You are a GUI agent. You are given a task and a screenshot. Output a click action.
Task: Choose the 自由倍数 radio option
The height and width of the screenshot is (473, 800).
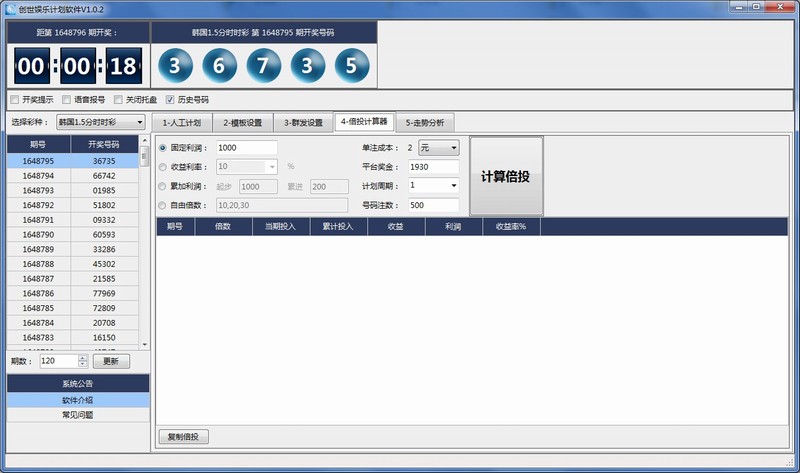(164, 205)
